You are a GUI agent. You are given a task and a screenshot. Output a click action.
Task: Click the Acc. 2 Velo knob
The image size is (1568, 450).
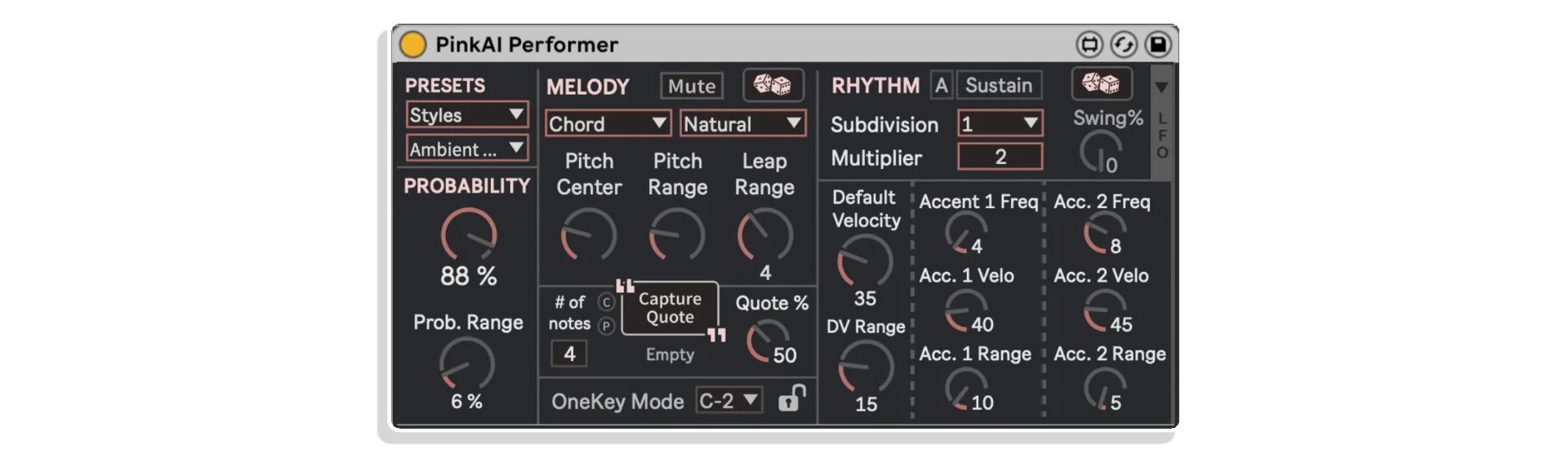click(x=1105, y=311)
